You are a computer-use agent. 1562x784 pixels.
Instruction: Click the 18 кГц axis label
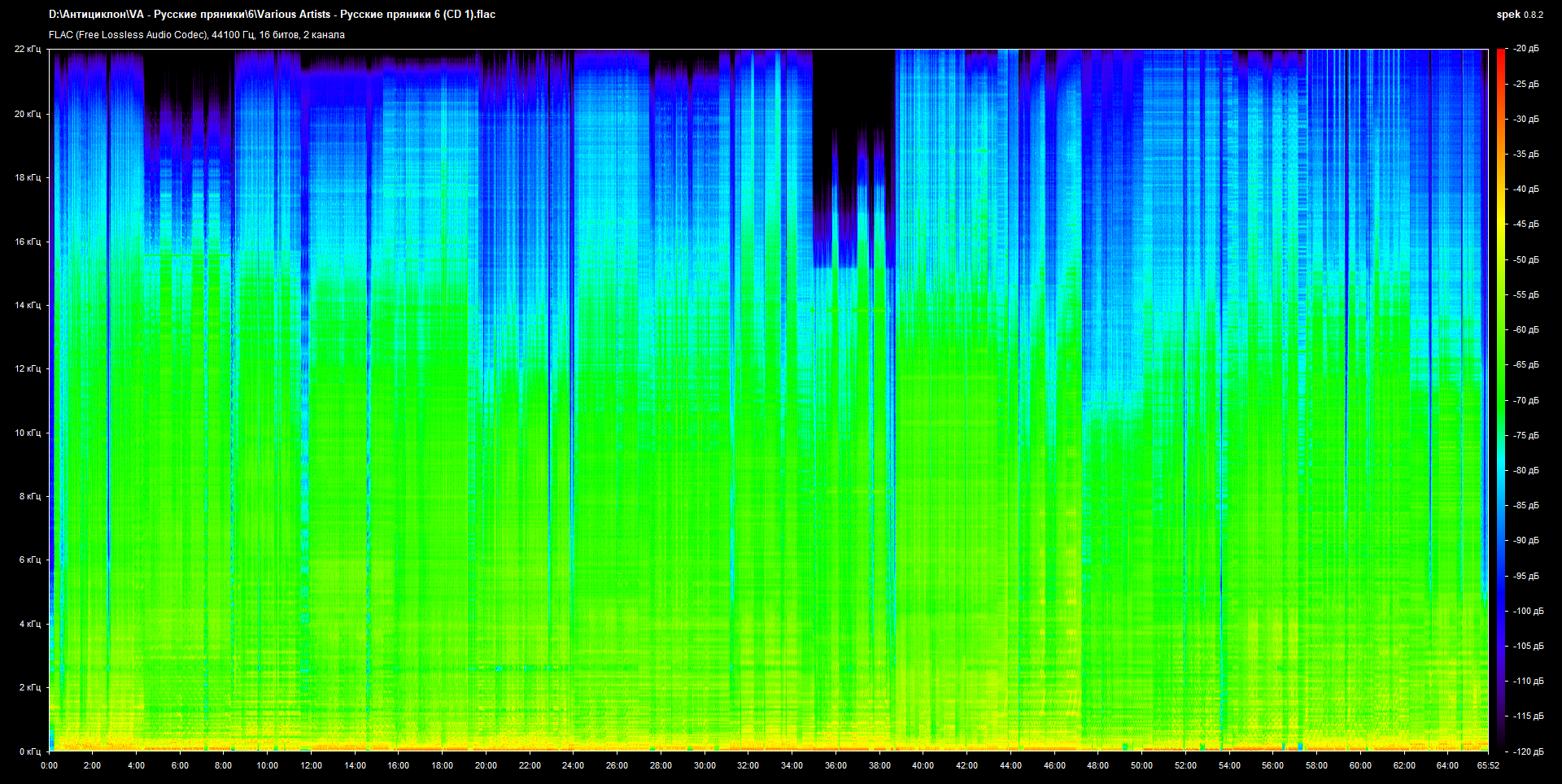[28, 177]
